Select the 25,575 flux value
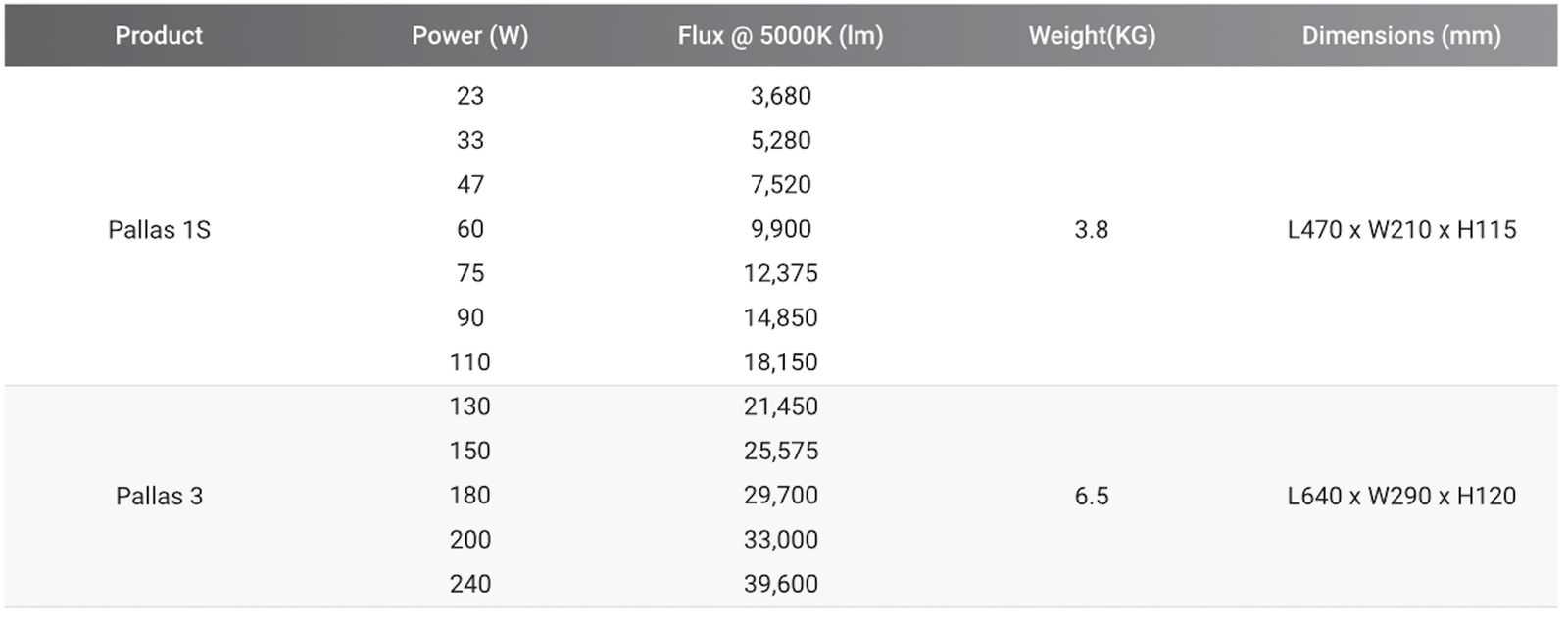 [780, 451]
